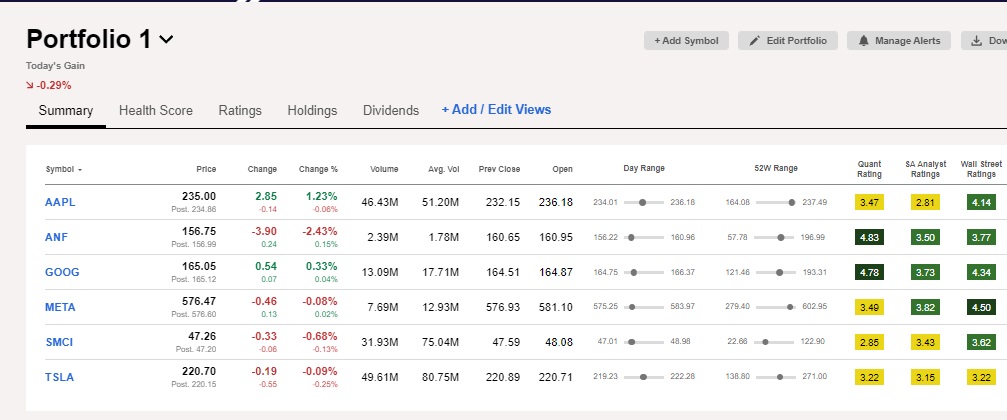Click the Add / Edit Views link
This screenshot has height=420, width=1007.
click(496, 110)
